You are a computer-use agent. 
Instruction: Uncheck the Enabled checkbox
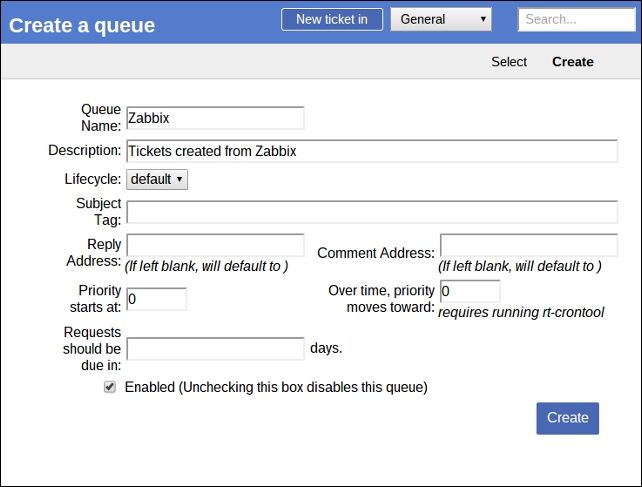(x=110, y=387)
